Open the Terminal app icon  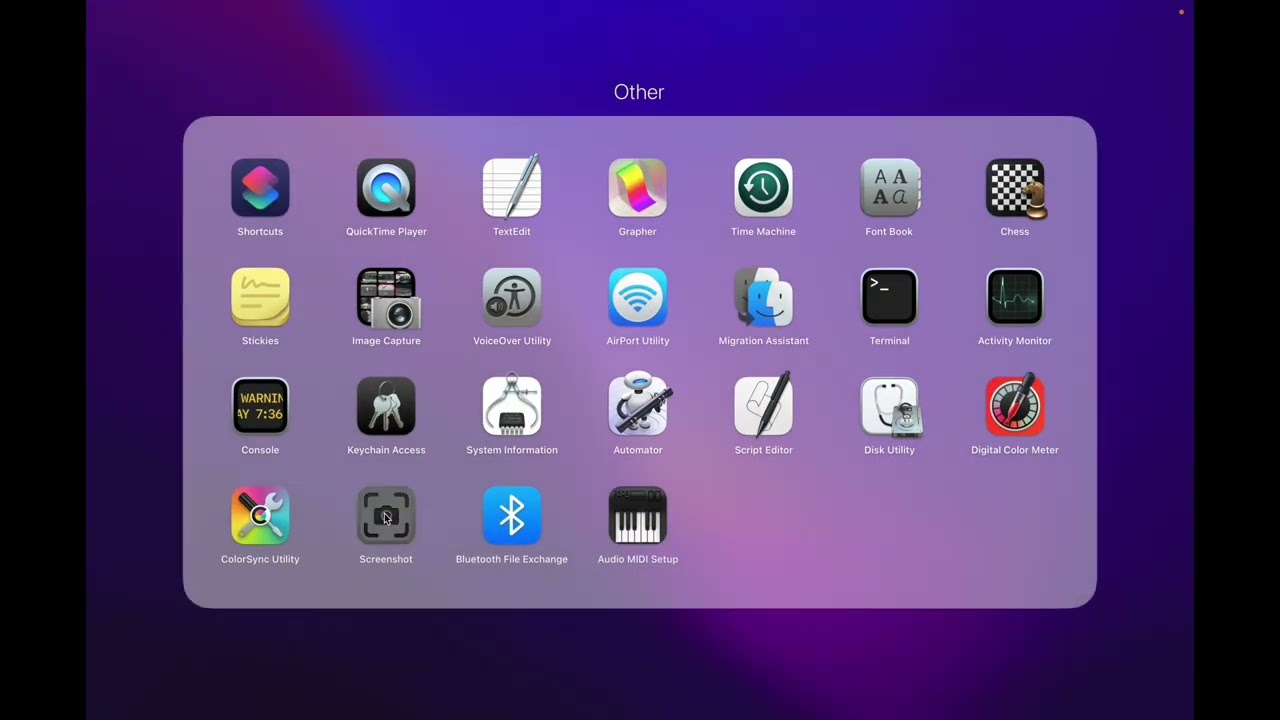pos(889,297)
